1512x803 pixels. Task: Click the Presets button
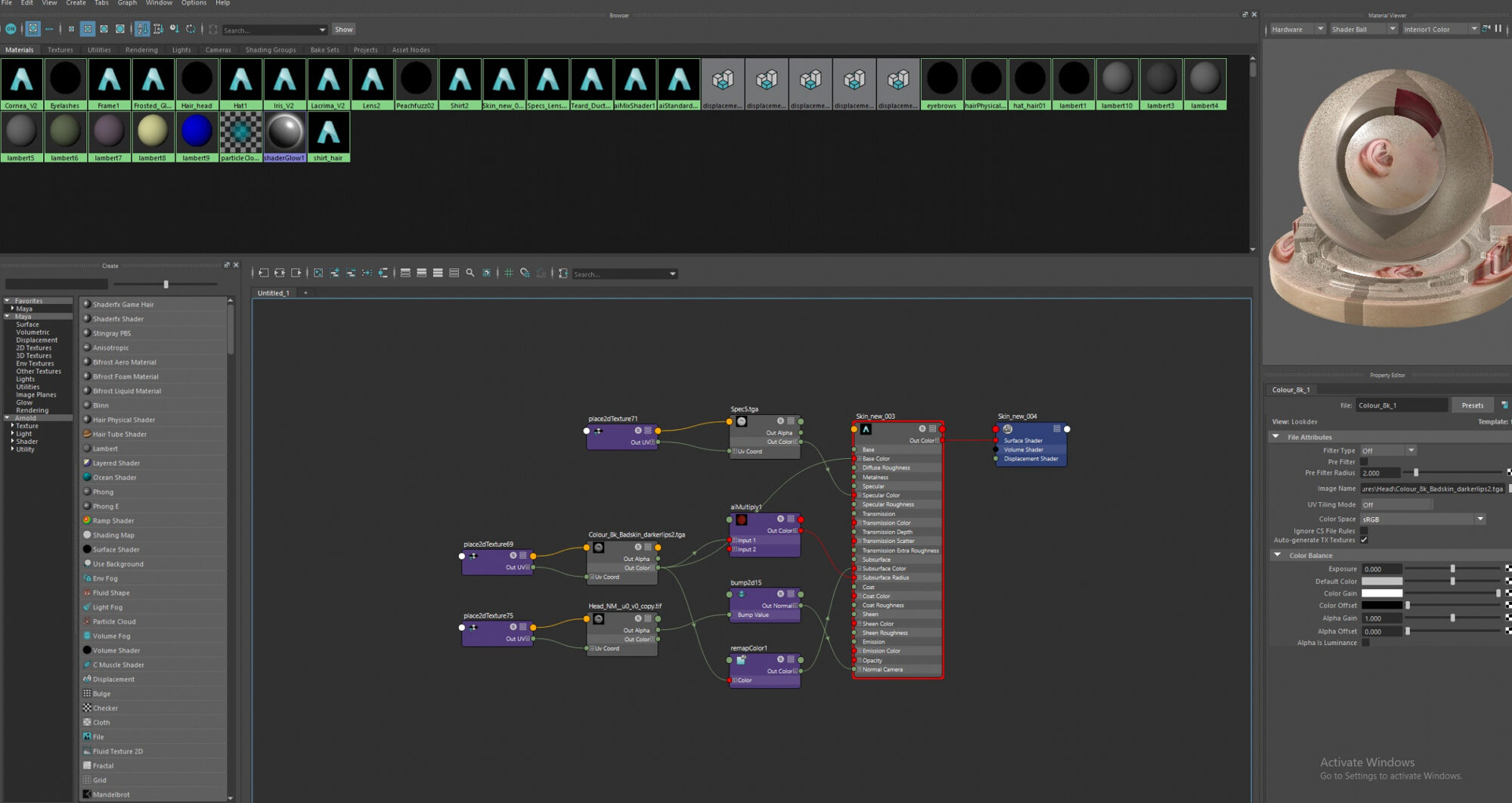pyautogui.click(x=1472, y=405)
